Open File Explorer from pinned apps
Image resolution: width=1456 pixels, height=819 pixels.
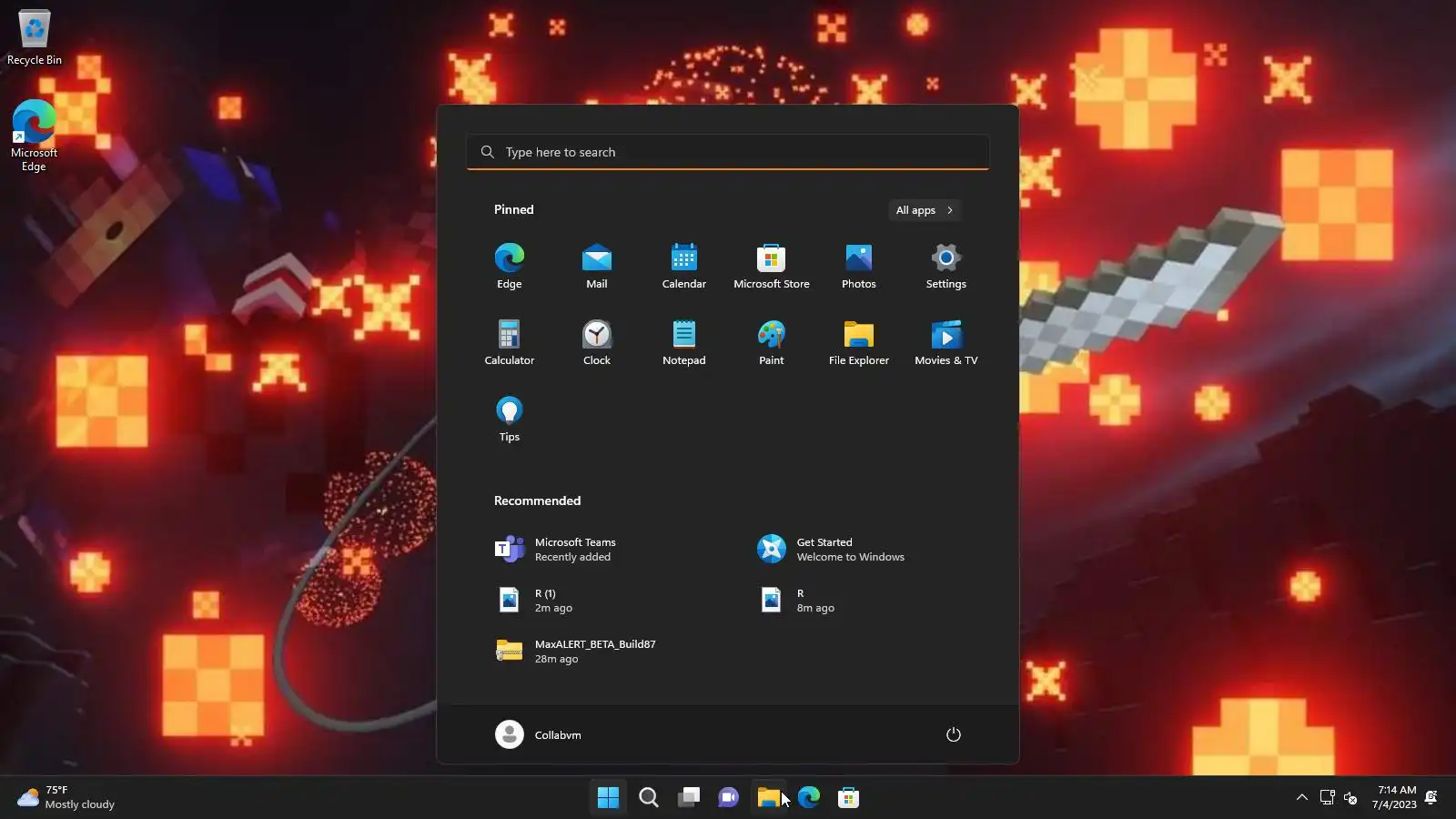(859, 343)
